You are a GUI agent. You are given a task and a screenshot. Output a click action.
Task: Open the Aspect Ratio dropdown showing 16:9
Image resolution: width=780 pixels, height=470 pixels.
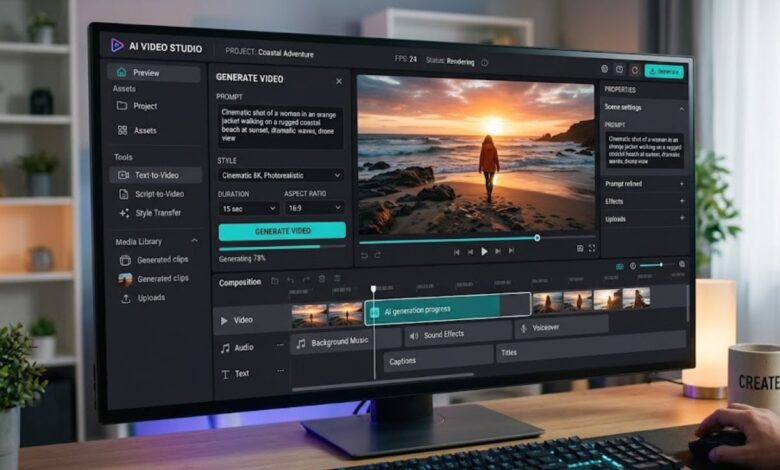click(314, 208)
